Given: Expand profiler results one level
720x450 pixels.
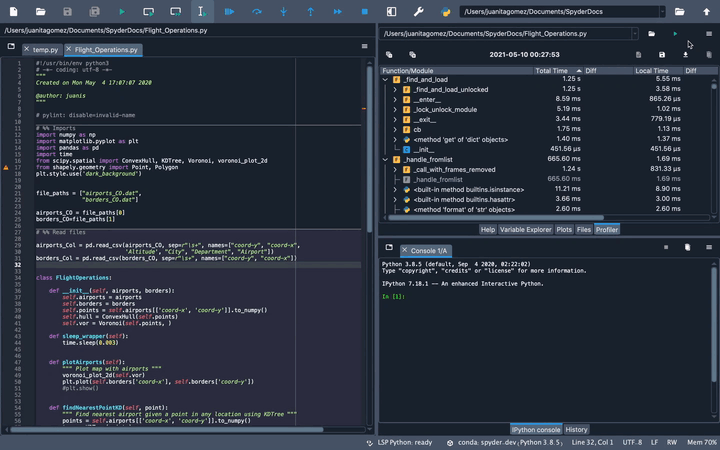Looking at the screenshot, I should [412, 55].
